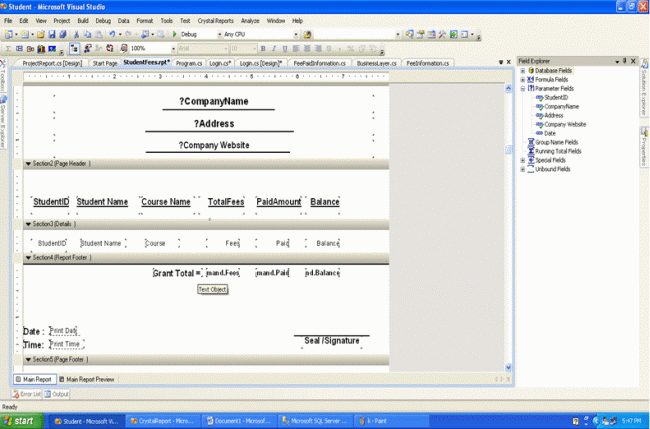The height and width of the screenshot is (429, 650).
Task: Select Company Website parameter in Field Explorer
Action: [x=565, y=124]
